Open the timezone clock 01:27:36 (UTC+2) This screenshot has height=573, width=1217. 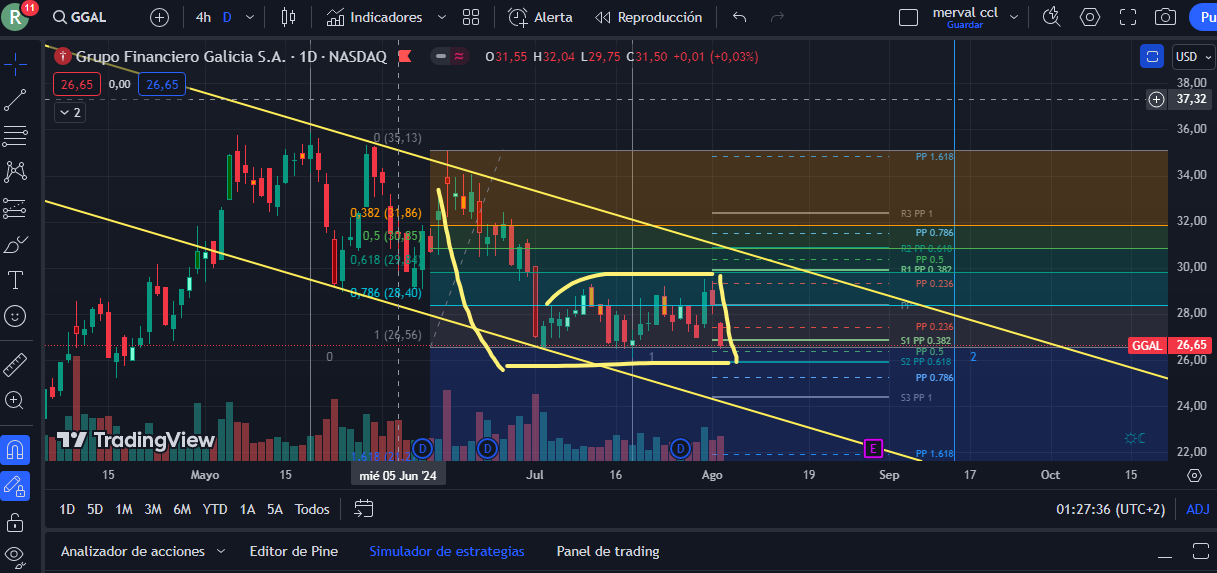point(1110,509)
